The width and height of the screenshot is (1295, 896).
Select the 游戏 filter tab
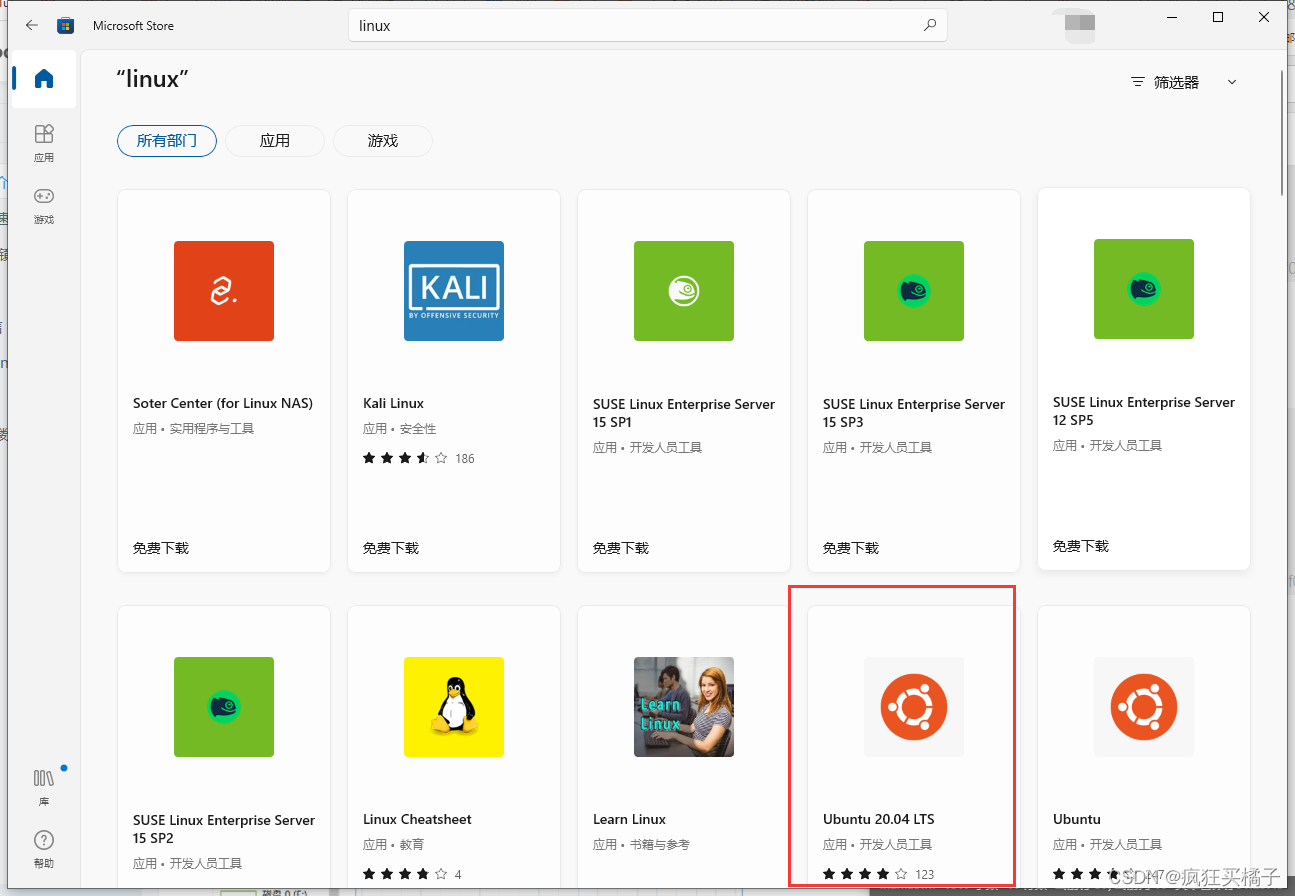pyautogui.click(x=383, y=141)
